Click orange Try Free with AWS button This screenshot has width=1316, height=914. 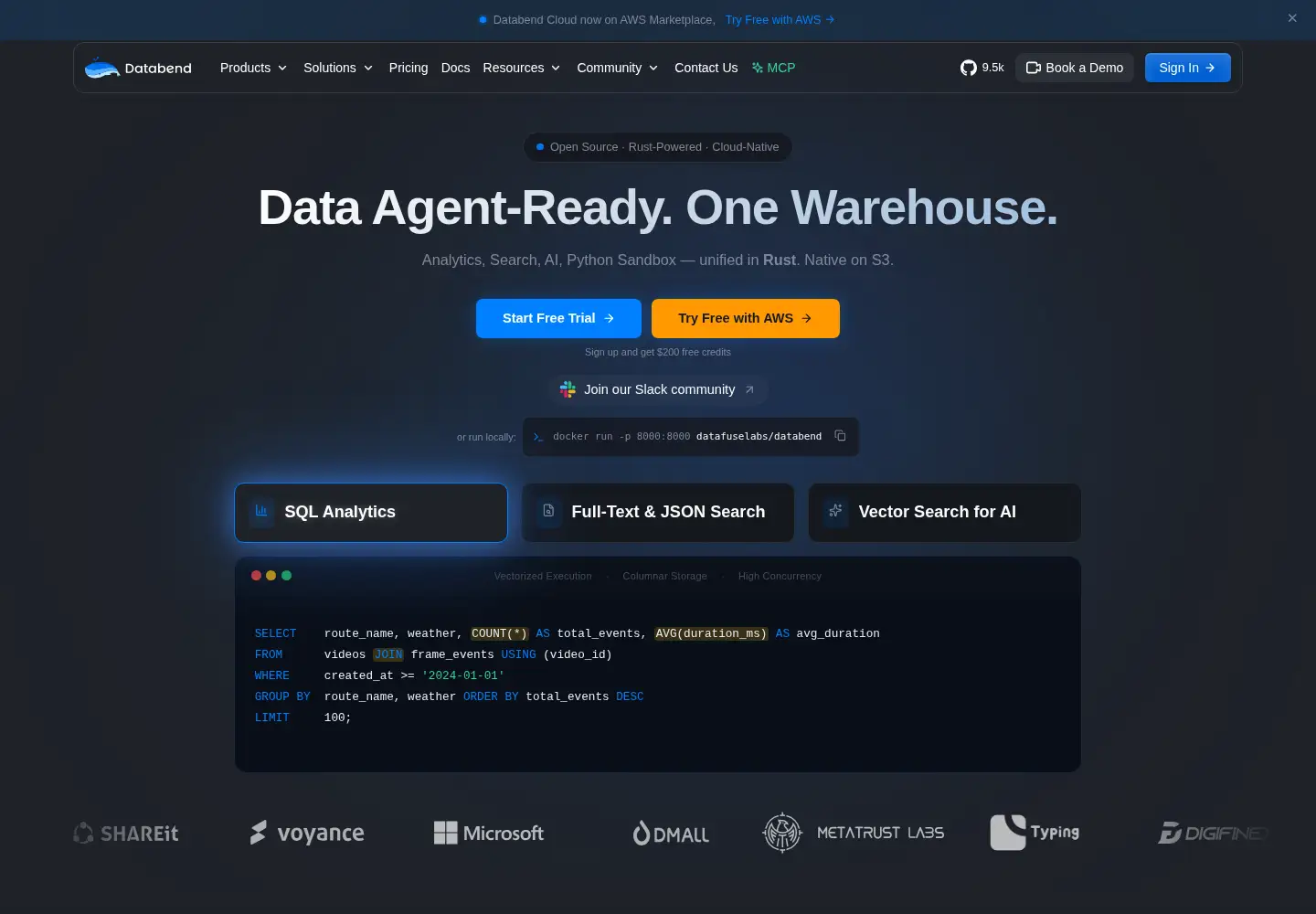tap(746, 318)
